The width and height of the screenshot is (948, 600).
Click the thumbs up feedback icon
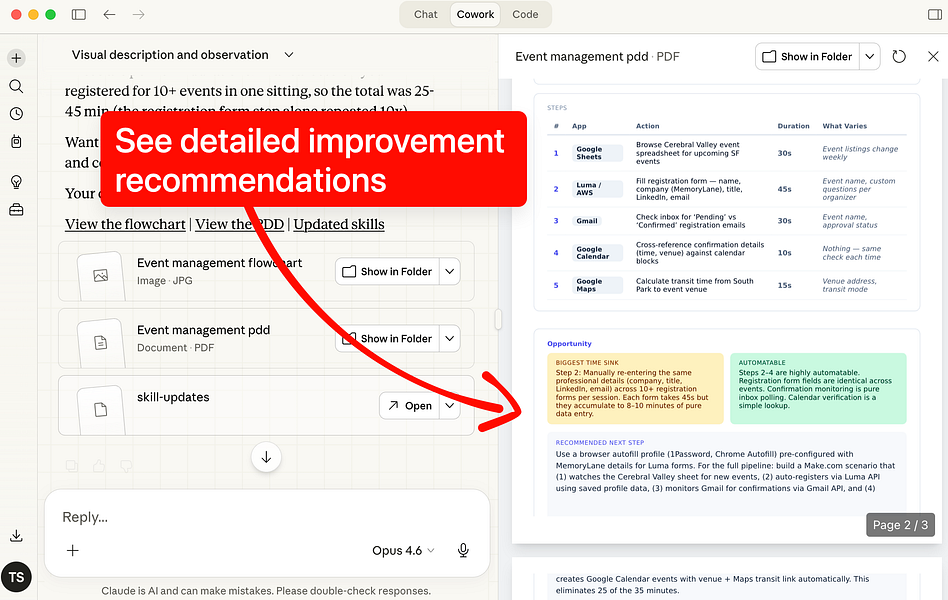pos(99,466)
